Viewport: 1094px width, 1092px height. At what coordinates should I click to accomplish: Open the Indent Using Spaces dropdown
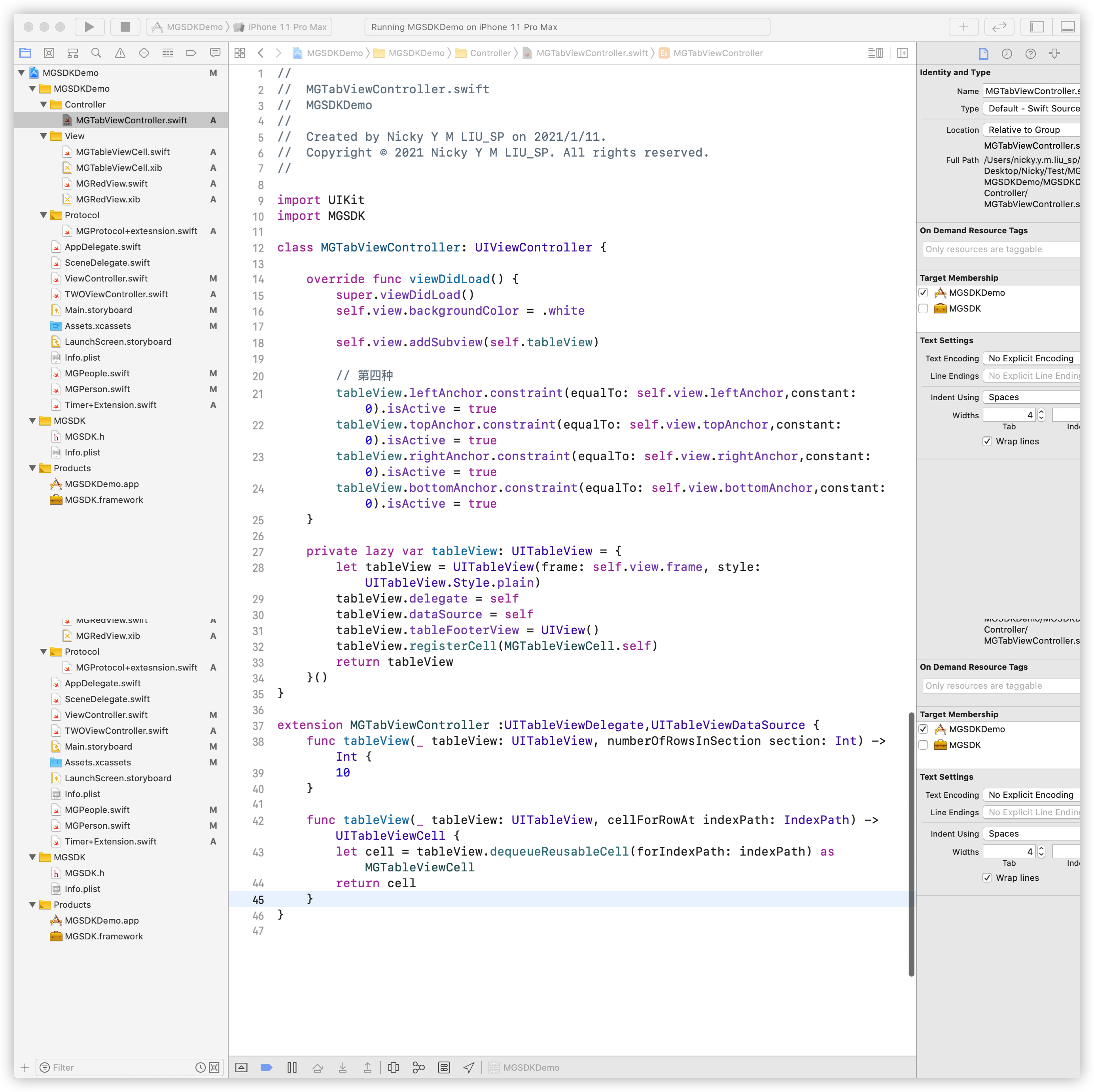(1031, 397)
